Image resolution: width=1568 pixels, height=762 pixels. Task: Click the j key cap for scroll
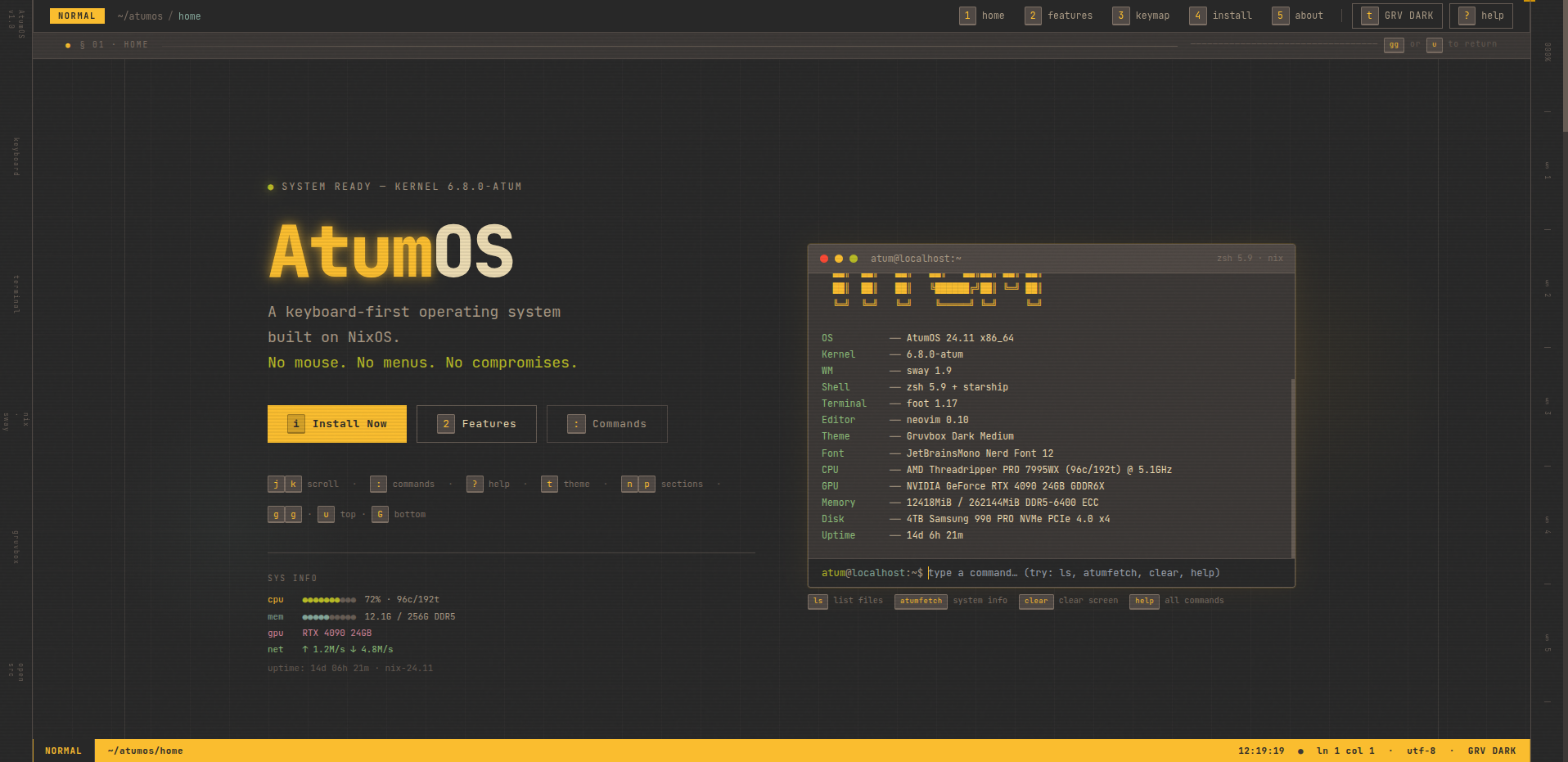tap(276, 485)
